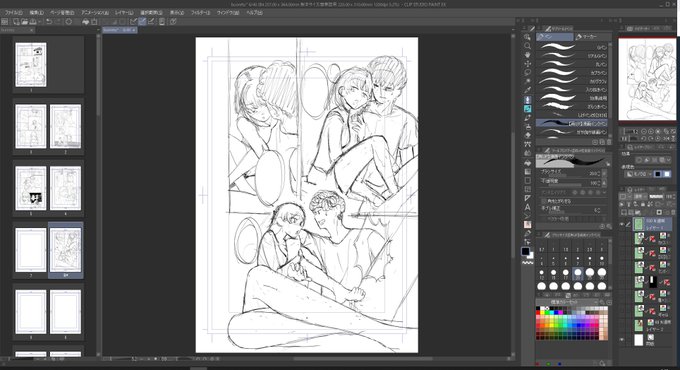Select the Eyedropper tool

[x=527, y=90]
